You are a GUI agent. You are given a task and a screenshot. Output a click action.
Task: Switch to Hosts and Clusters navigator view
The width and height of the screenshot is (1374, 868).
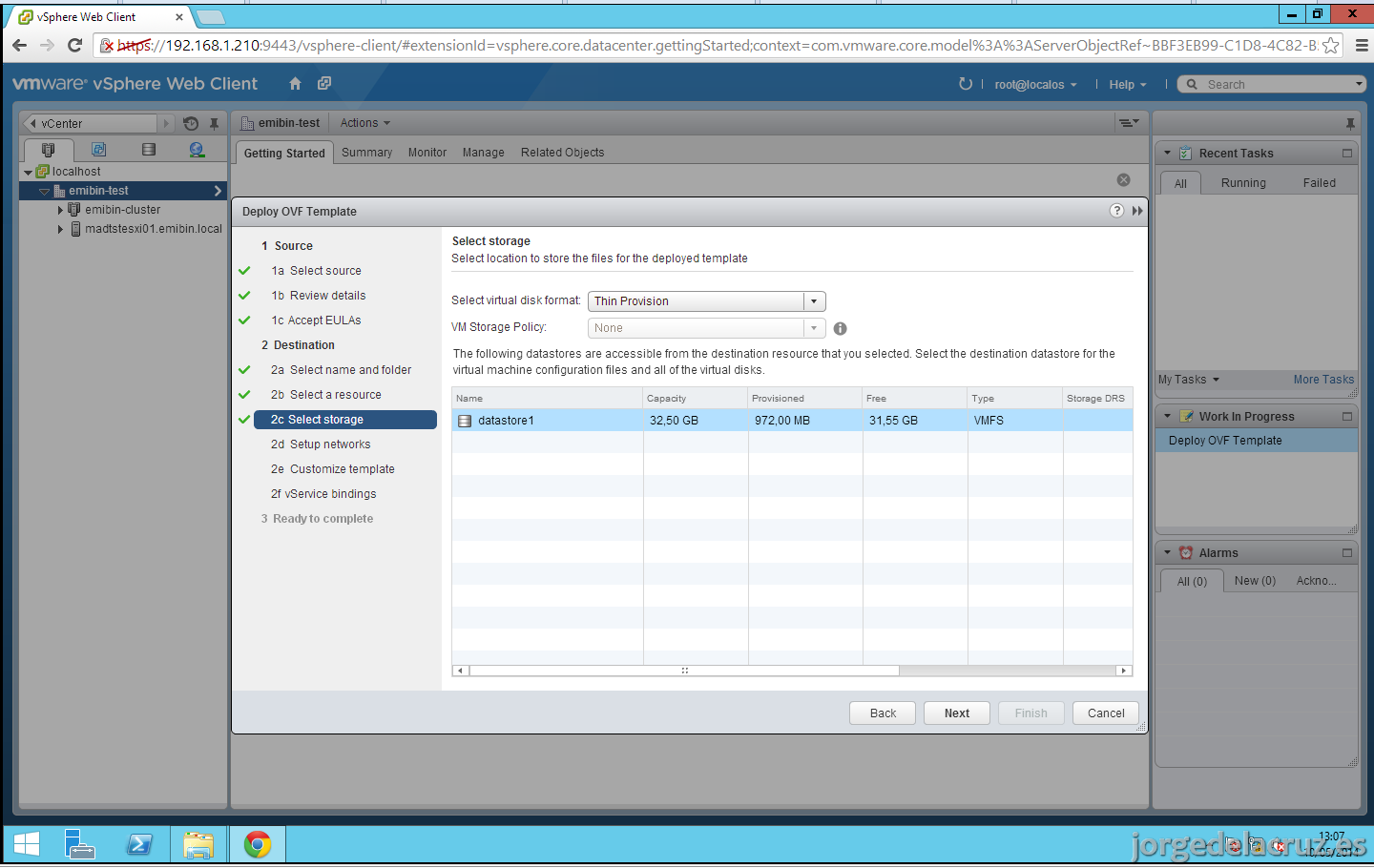coord(49,150)
